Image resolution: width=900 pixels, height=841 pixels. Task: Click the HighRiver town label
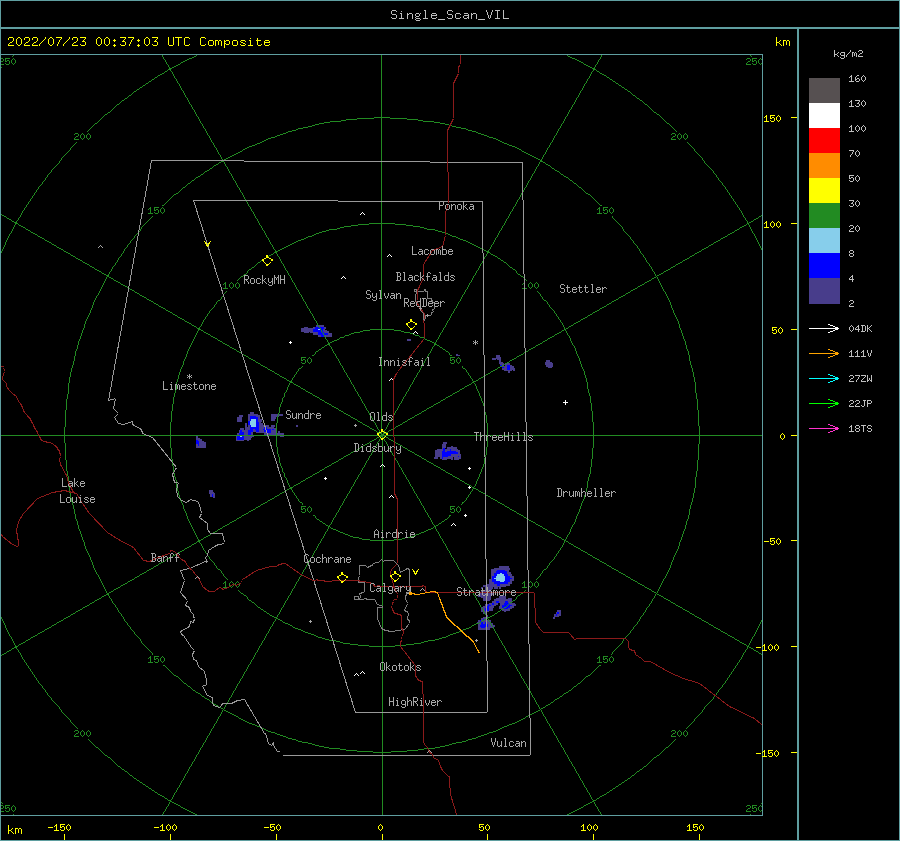415,702
